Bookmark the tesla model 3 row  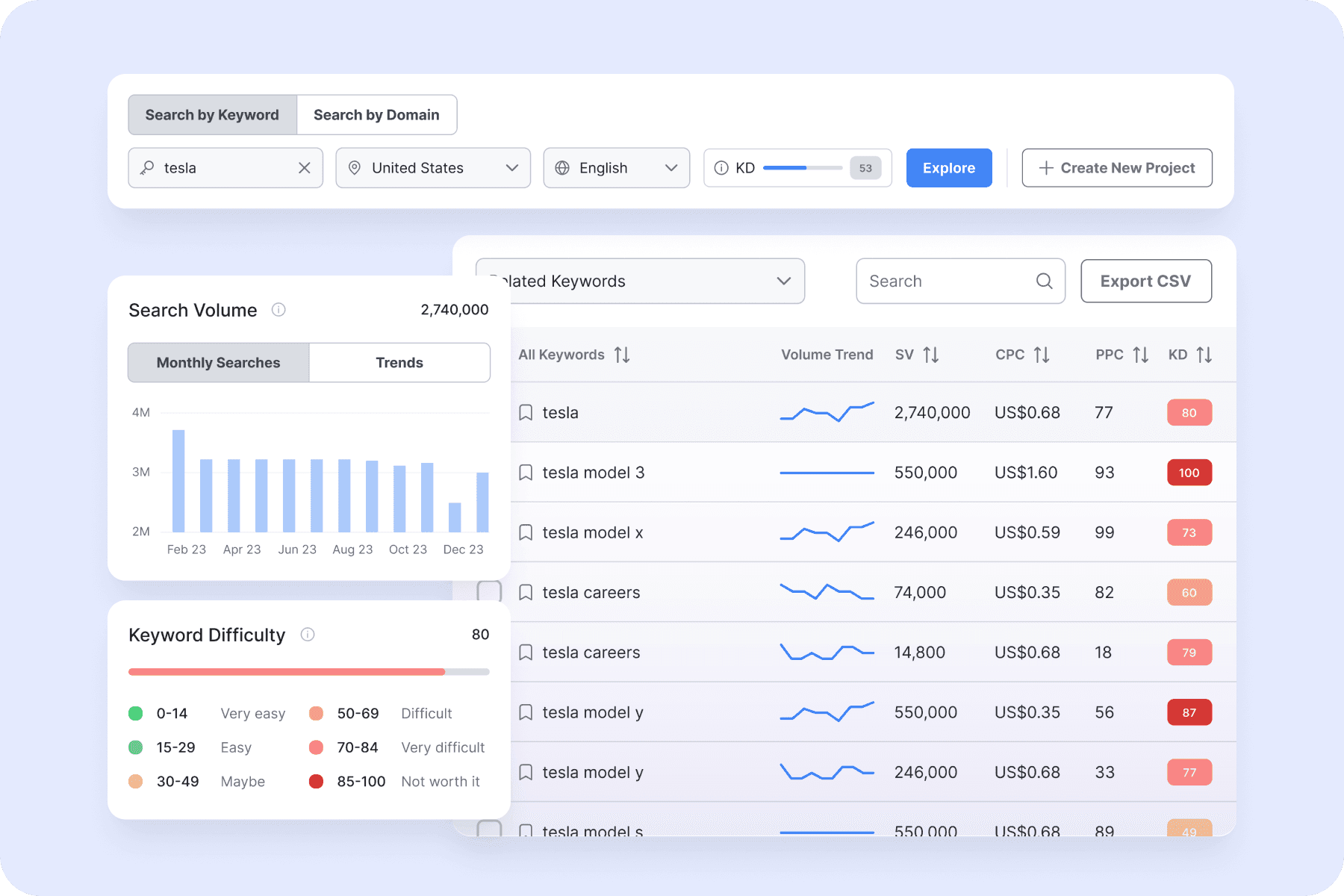526,473
